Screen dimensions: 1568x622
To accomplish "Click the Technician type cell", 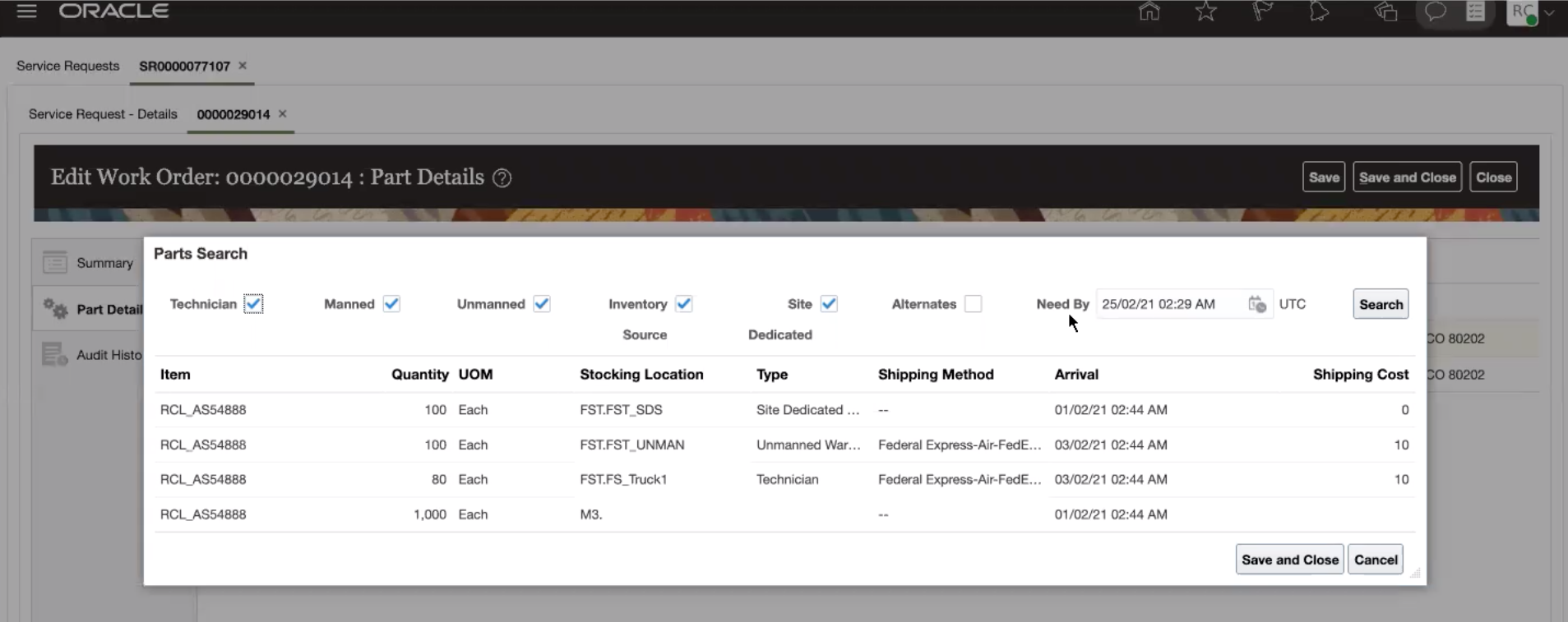I will pyautogui.click(x=788, y=479).
